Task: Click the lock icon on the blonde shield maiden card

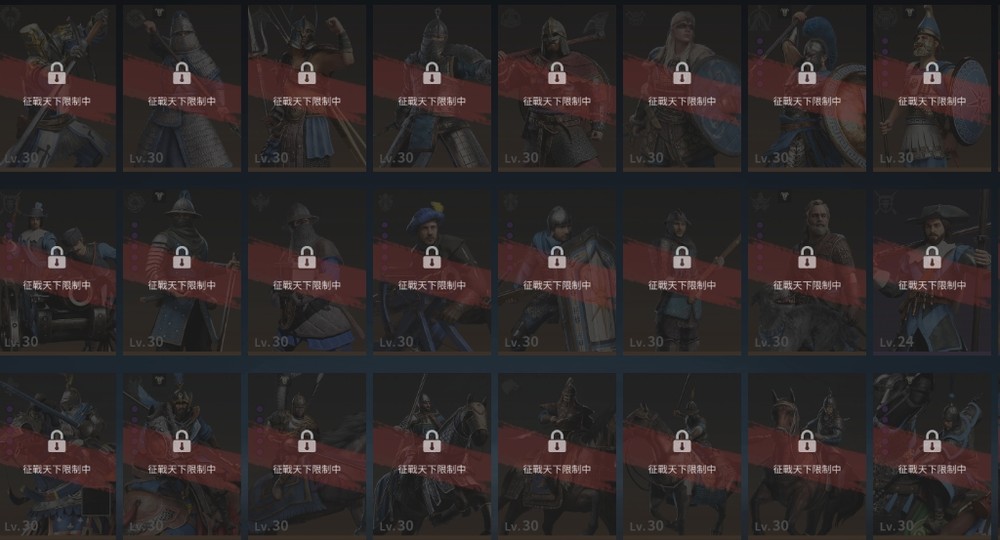Action: (682, 73)
